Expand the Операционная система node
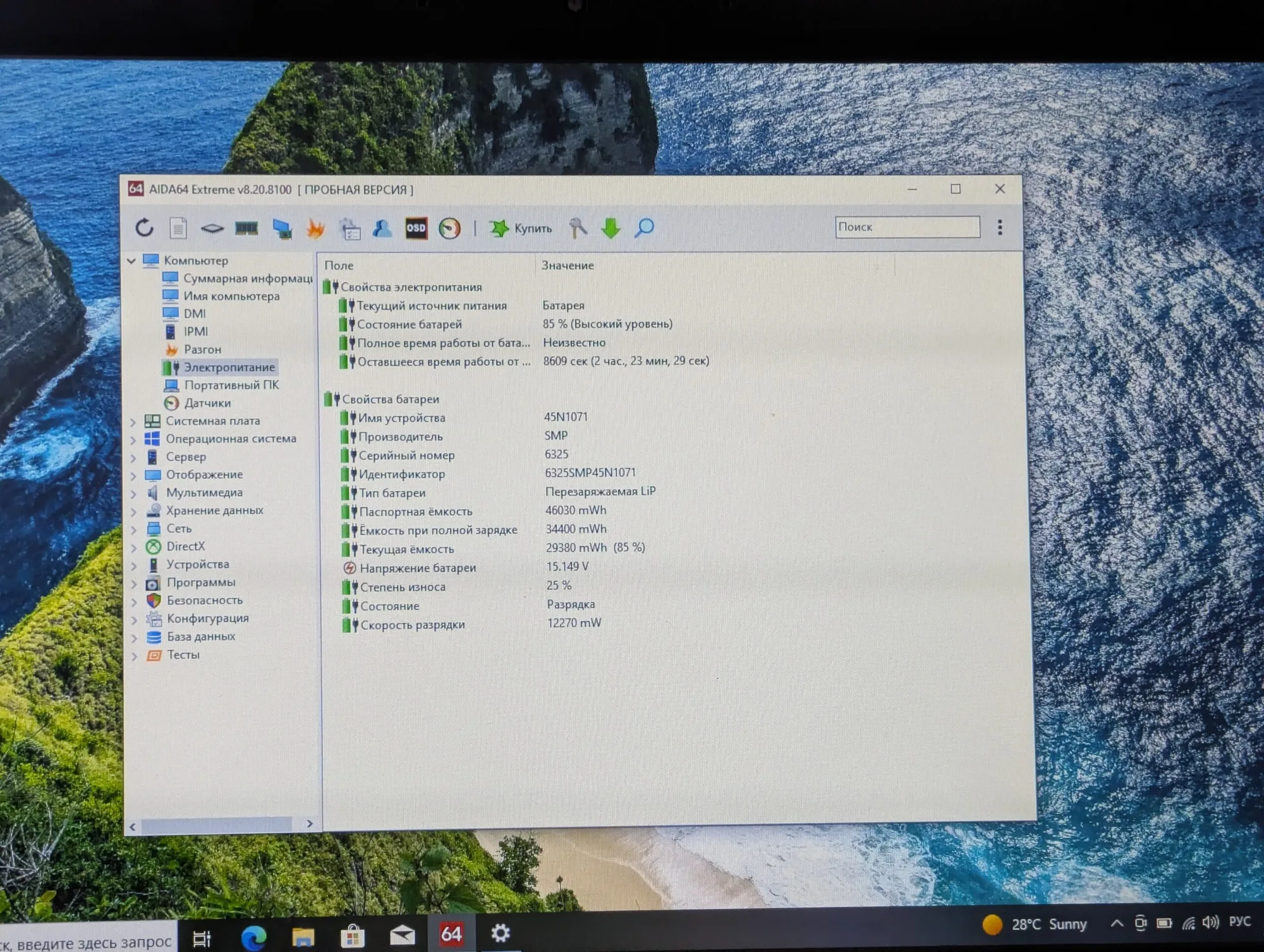 tap(133, 439)
